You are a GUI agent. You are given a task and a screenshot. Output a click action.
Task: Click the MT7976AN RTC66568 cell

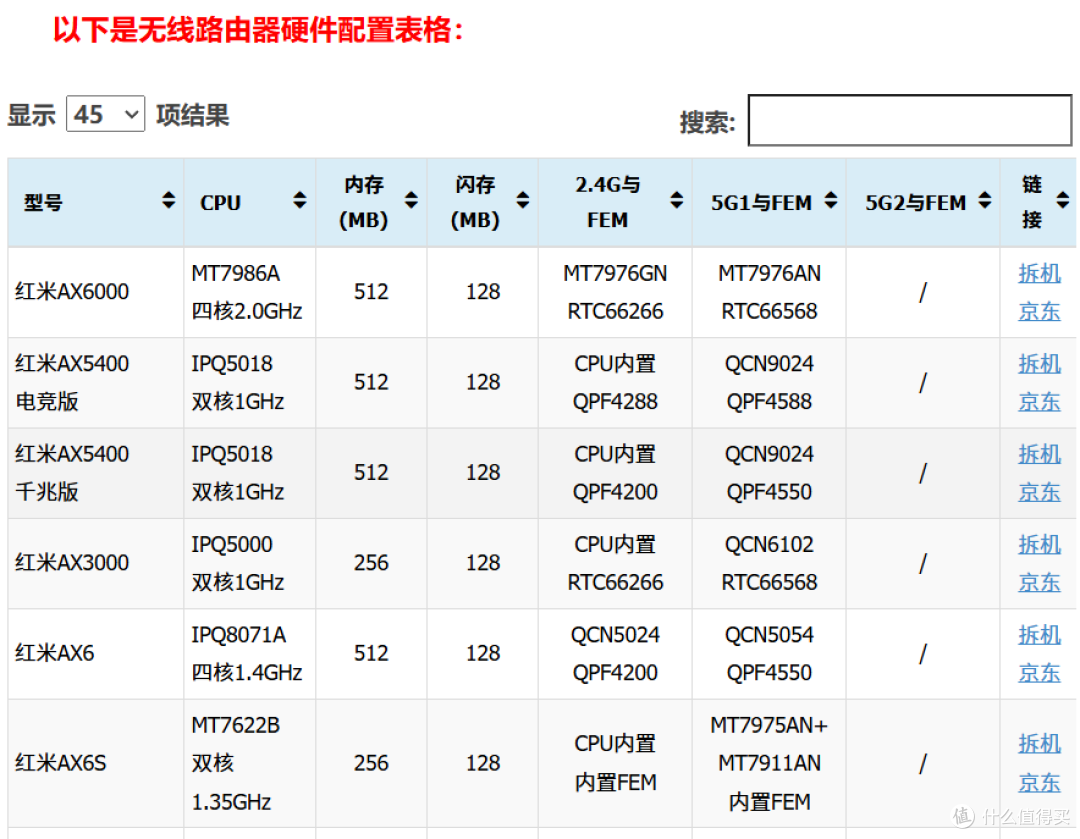click(769, 292)
